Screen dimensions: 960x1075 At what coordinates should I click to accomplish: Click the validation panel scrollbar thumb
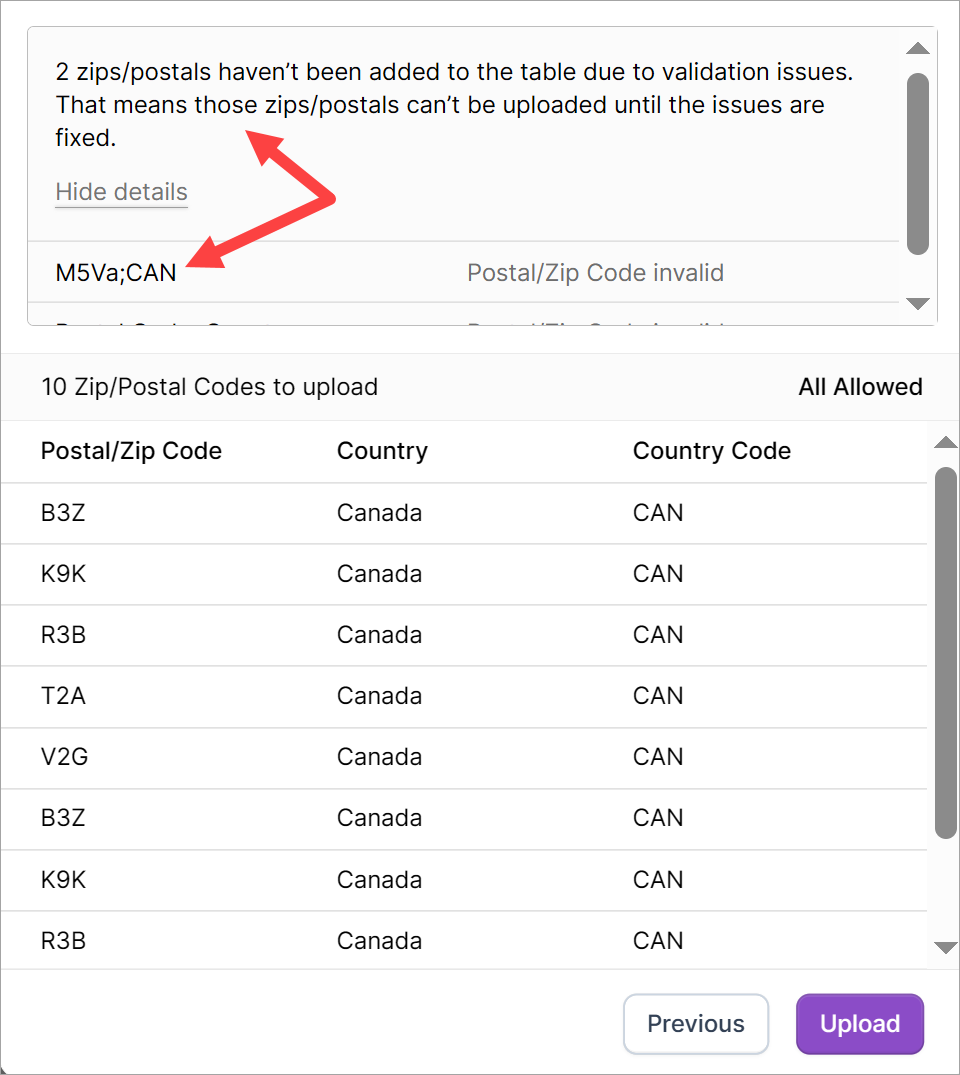[x=917, y=163]
